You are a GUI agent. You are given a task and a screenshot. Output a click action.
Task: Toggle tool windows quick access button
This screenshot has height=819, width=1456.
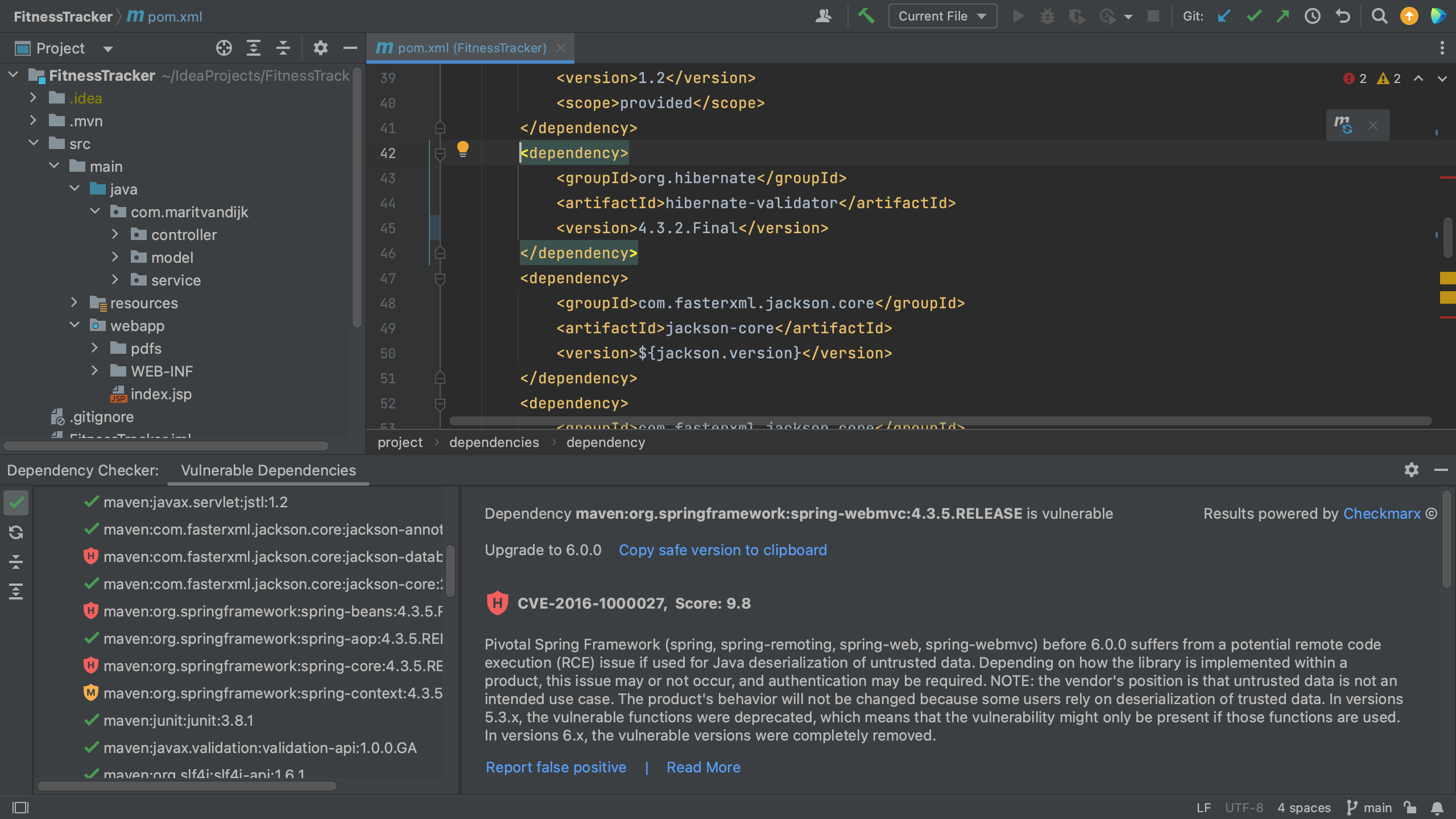click(x=20, y=808)
